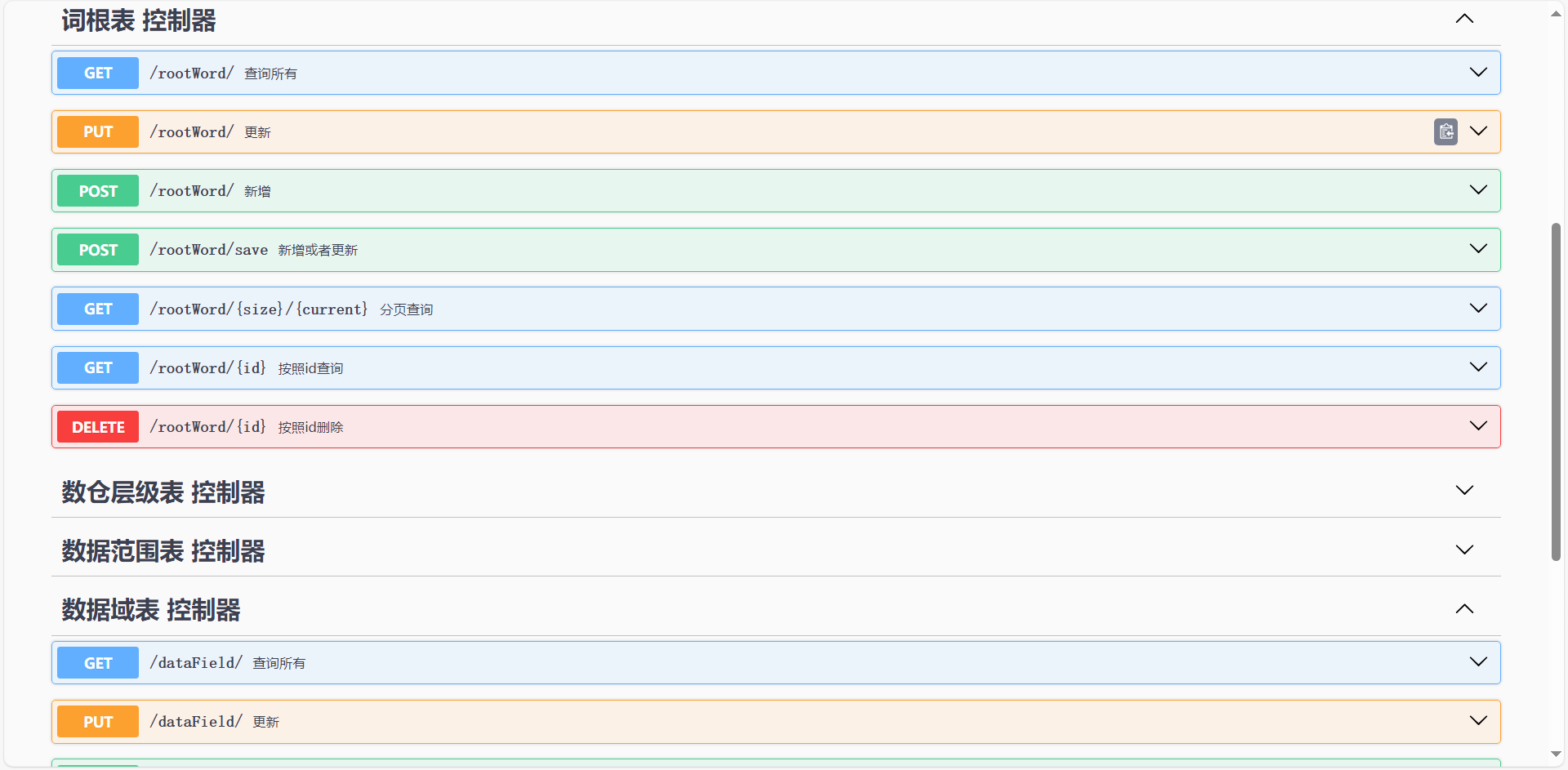Expand the GET /rootWord/{size}/{current} 分页查询 endpoint
The width and height of the screenshot is (1568, 770).
[x=1478, y=308]
